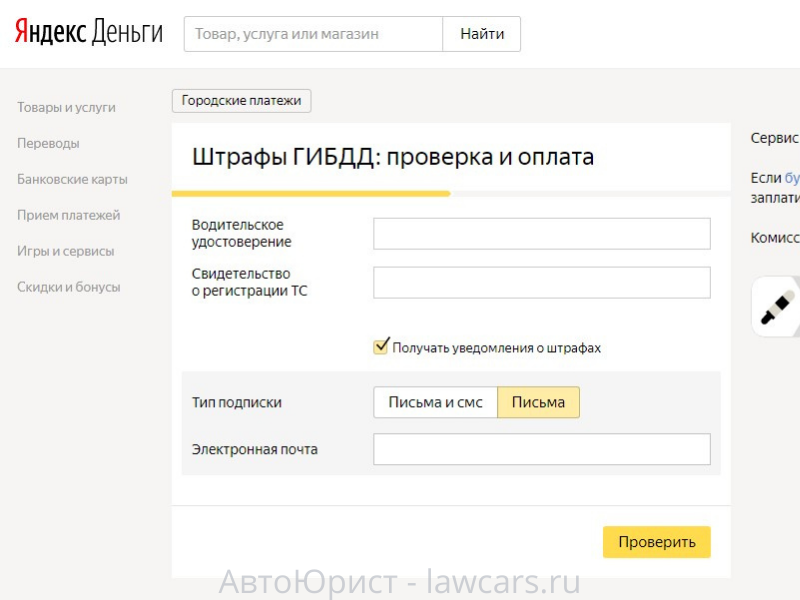Screen dimensions: 800x600
Task: Click the search field 'Товар, услуга или магазин'
Action: (313, 34)
